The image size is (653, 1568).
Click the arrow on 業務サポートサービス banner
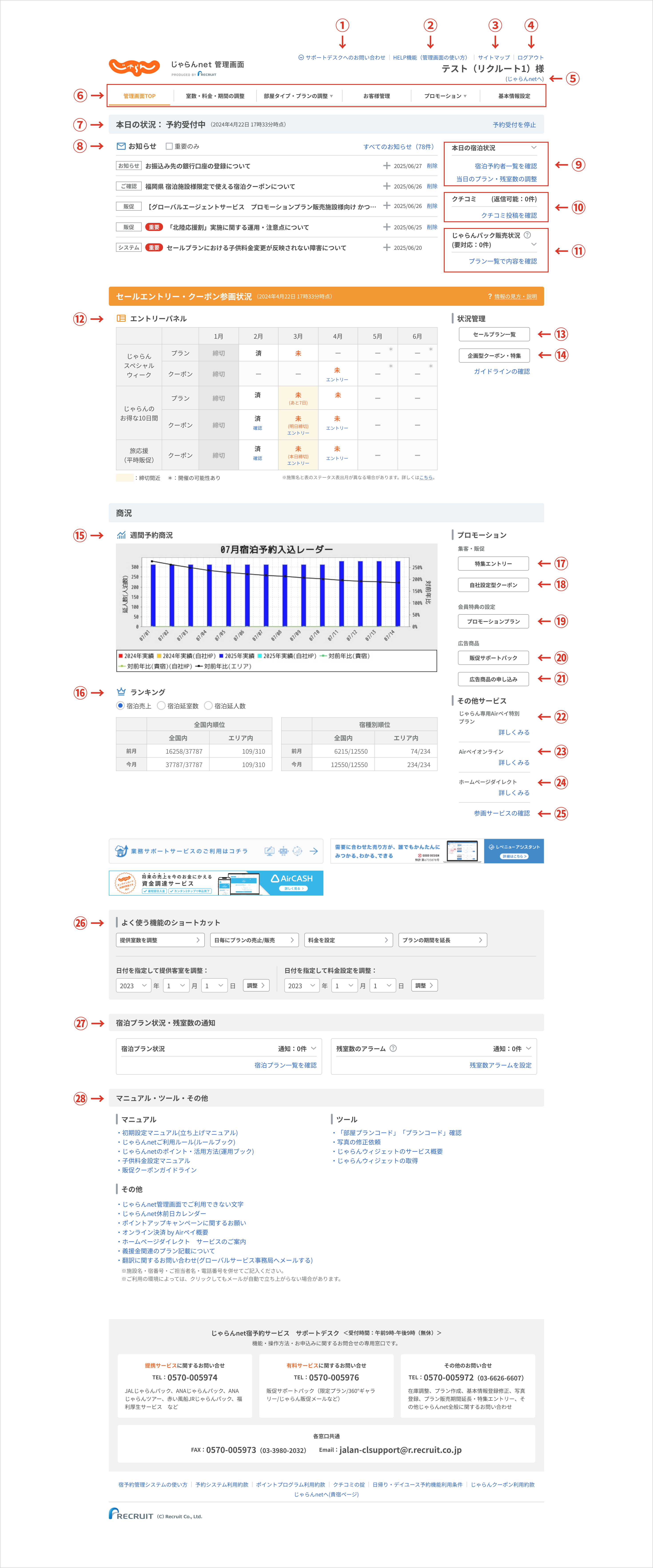click(313, 851)
